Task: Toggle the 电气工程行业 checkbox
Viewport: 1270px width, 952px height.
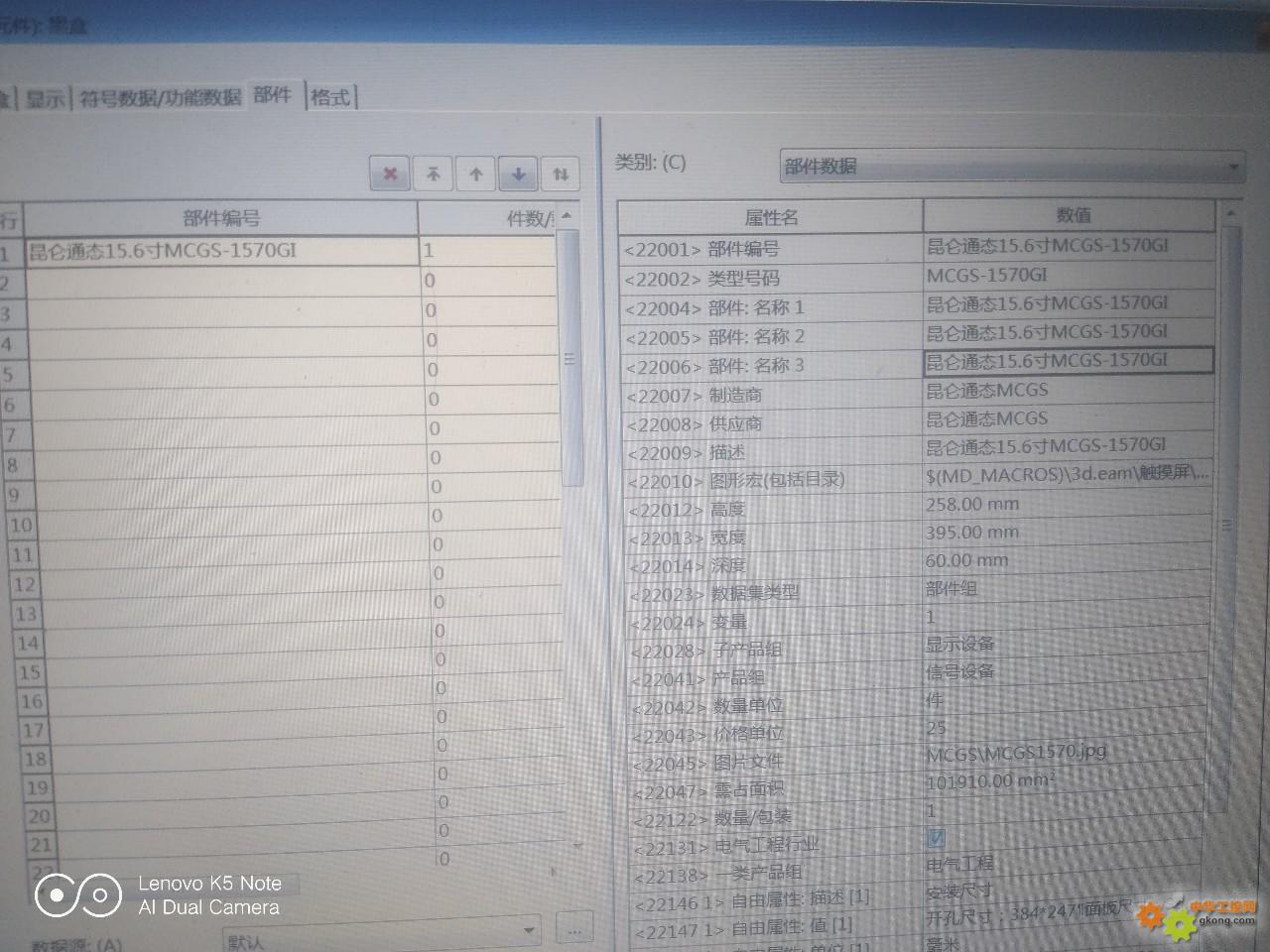Action: 936,838
